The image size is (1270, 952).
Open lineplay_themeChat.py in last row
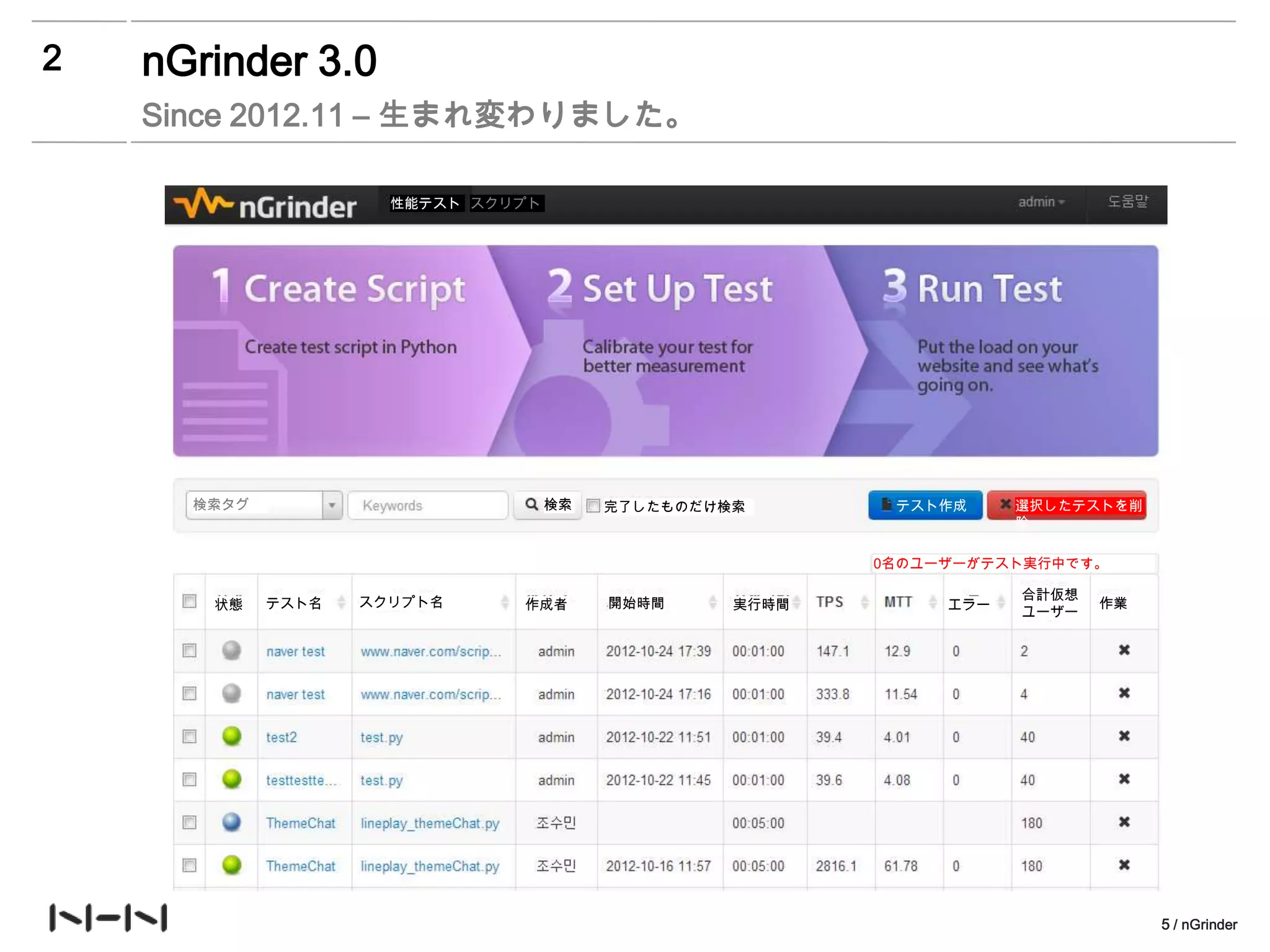click(430, 866)
